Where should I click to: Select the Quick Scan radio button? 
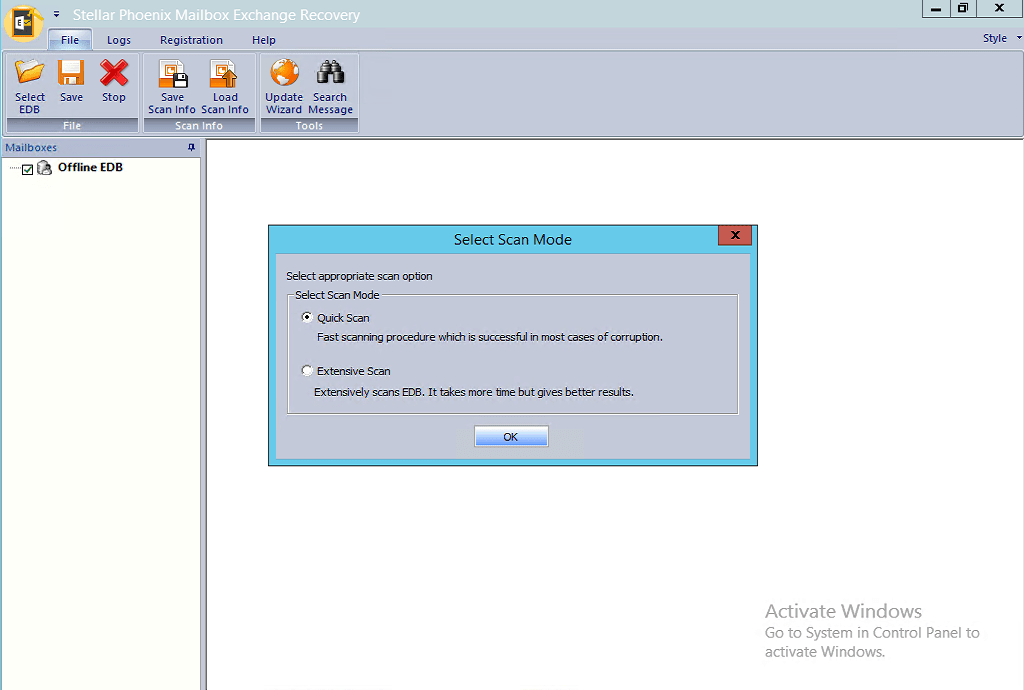pyautogui.click(x=307, y=317)
